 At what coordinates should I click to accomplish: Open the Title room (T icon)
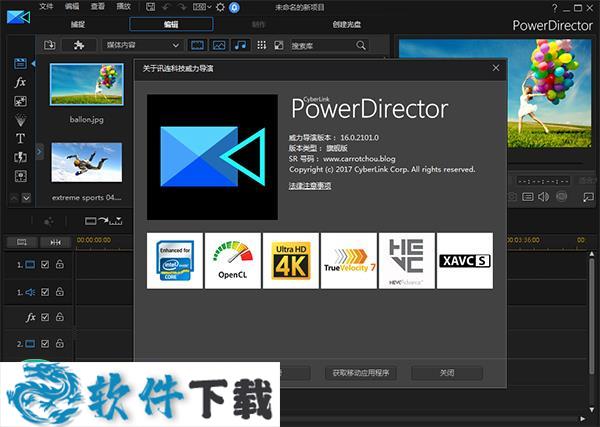[x=20, y=138]
